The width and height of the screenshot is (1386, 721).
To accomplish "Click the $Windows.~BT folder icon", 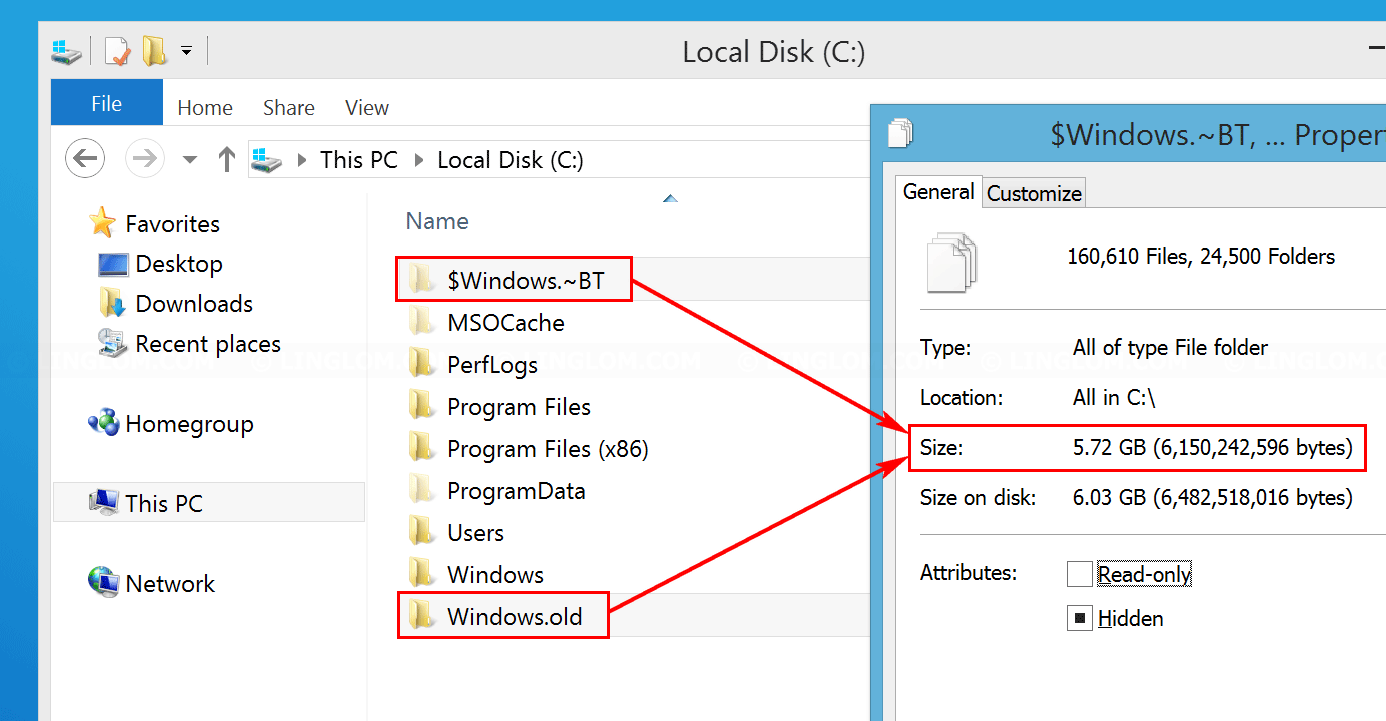I will pos(422,280).
